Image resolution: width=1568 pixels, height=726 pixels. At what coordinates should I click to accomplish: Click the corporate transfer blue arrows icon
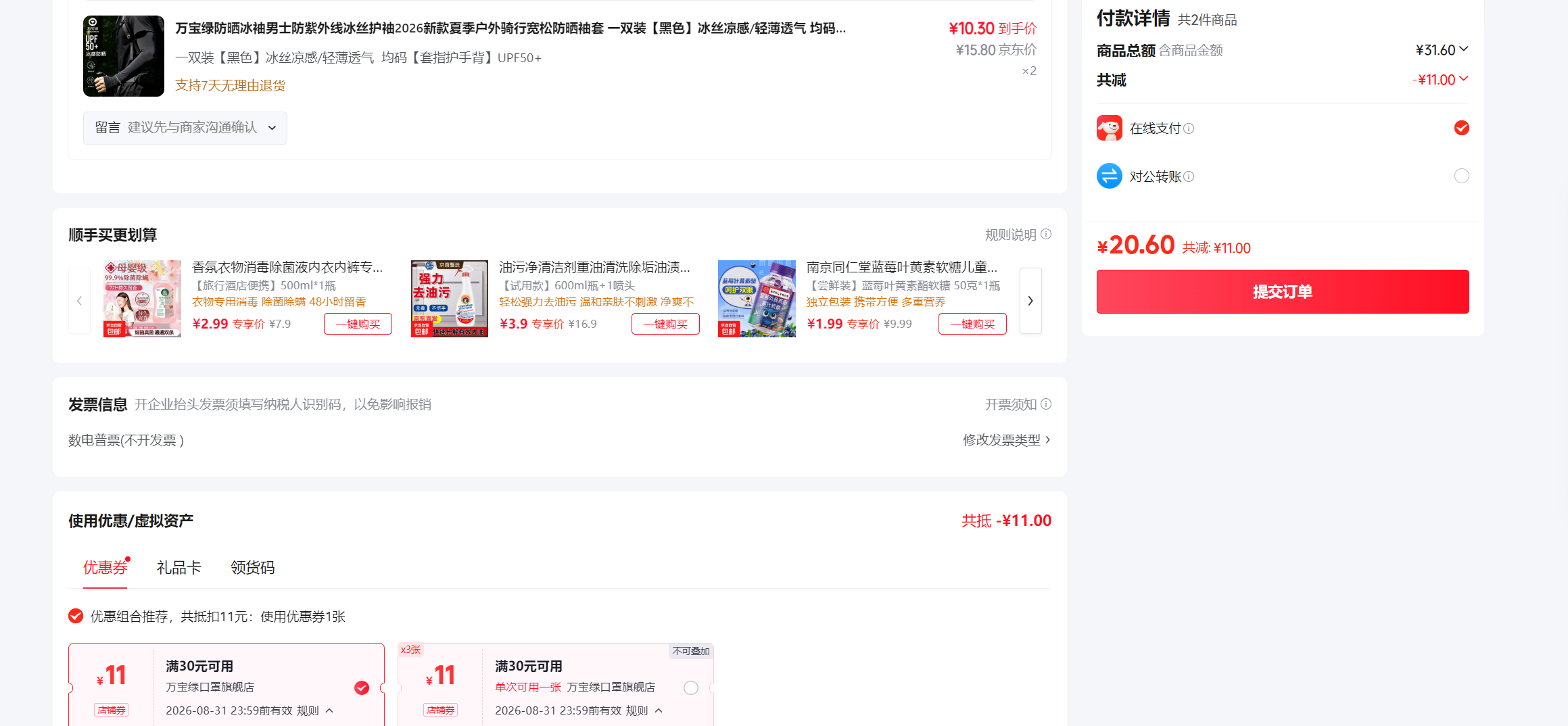coord(1109,176)
